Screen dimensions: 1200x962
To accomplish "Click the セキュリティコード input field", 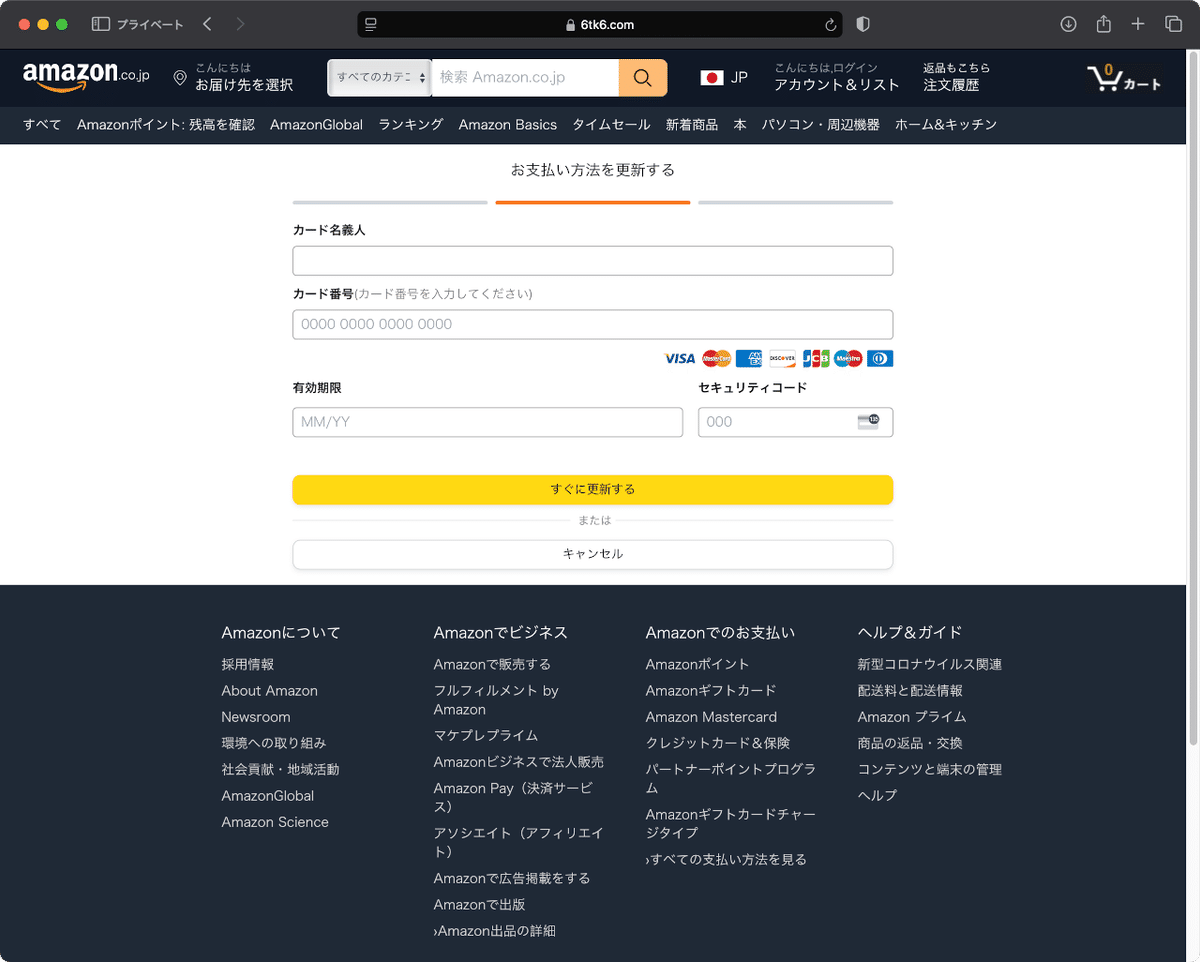I will point(796,422).
